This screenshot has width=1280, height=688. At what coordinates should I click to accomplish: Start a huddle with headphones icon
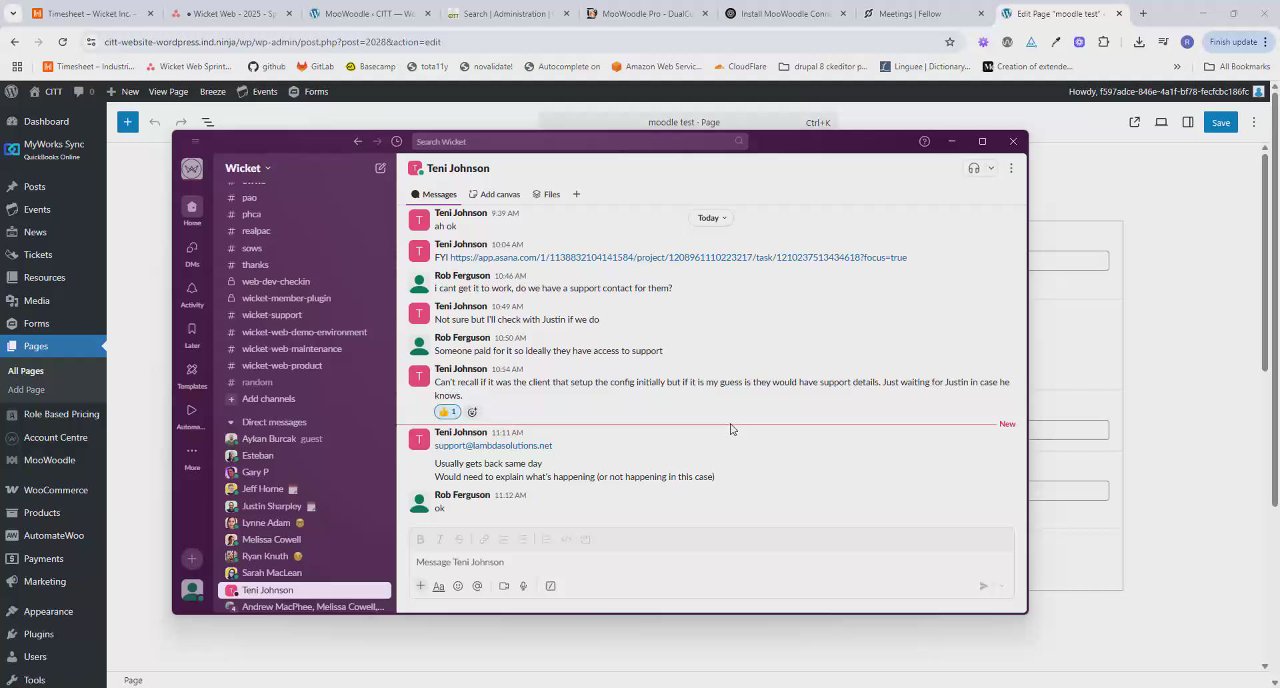974,168
